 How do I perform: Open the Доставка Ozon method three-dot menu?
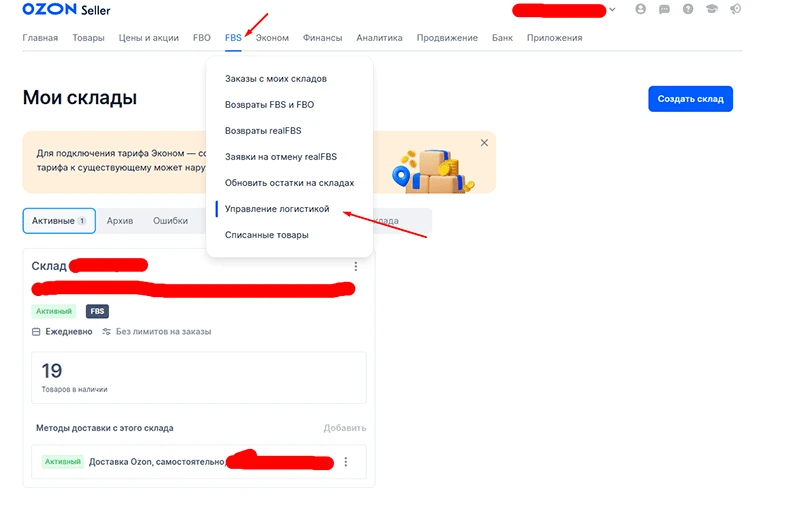(345, 462)
